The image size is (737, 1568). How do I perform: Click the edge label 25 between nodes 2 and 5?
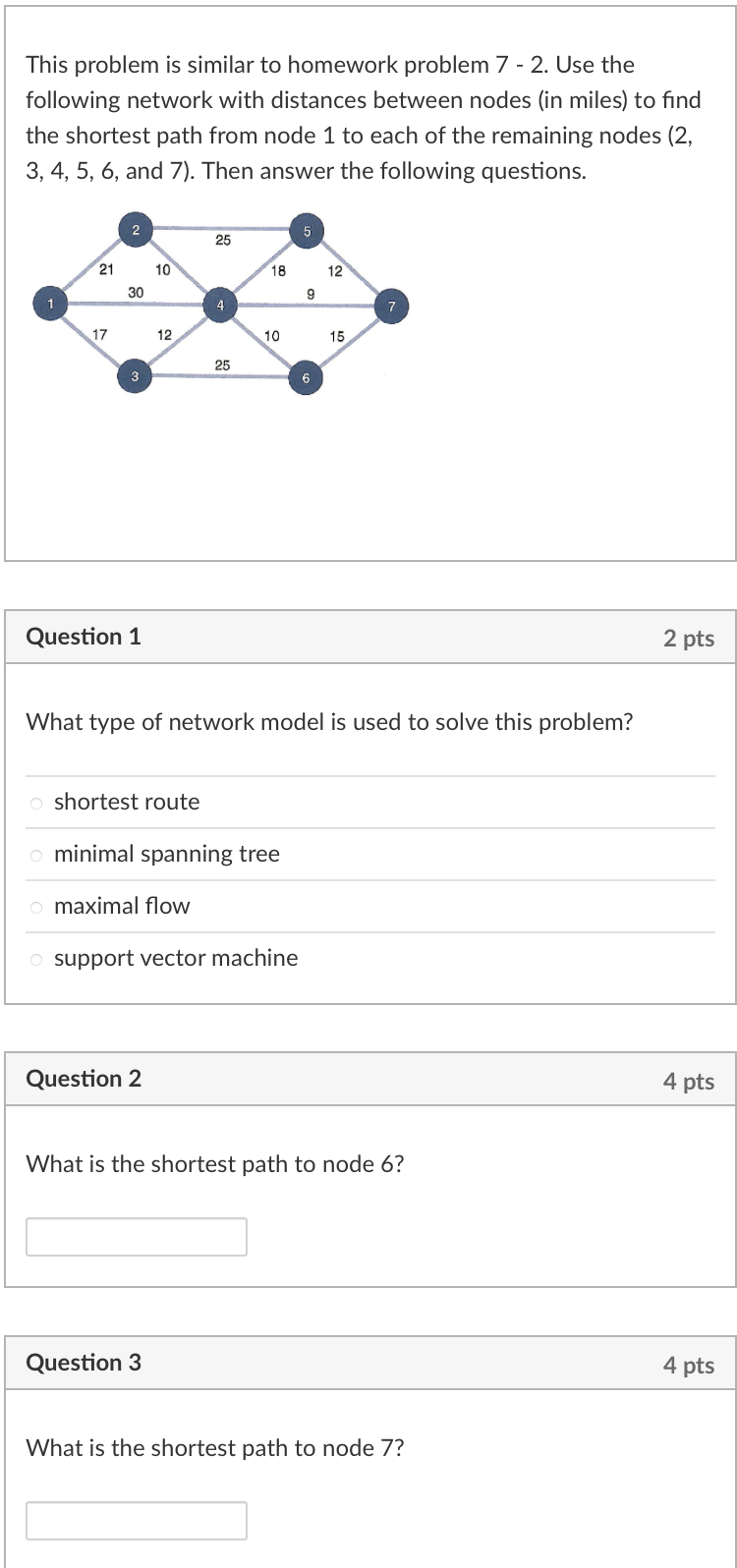click(224, 242)
